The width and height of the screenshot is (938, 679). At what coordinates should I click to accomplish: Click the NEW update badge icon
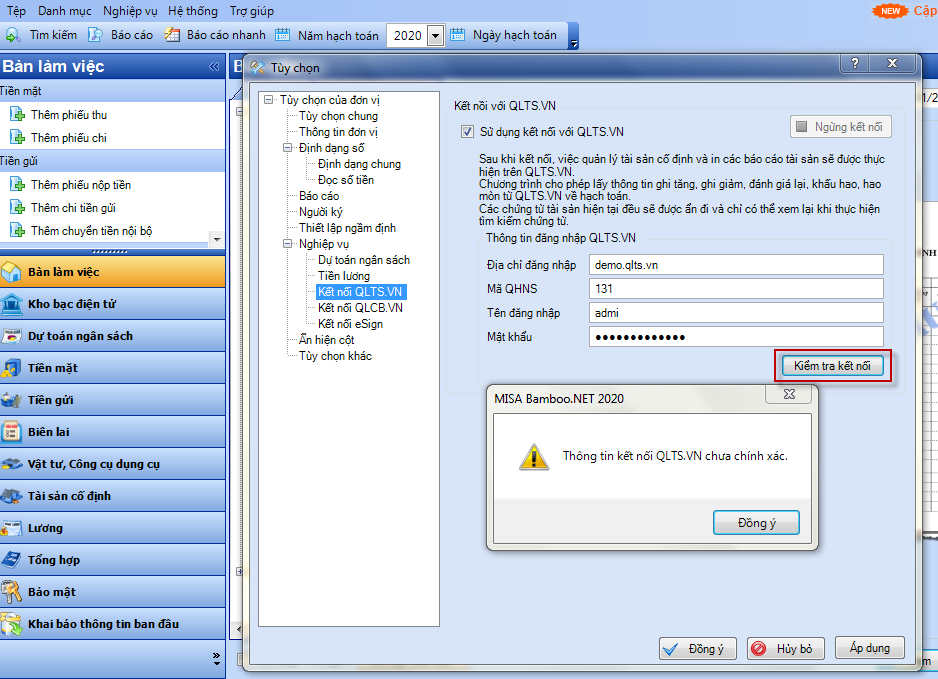[x=890, y=11]
